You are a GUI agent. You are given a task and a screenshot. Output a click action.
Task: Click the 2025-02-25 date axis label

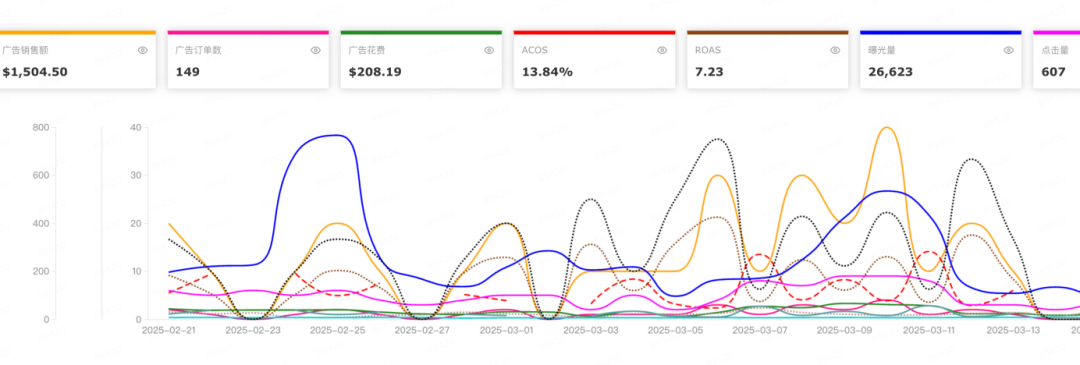[x=337, y=331]
